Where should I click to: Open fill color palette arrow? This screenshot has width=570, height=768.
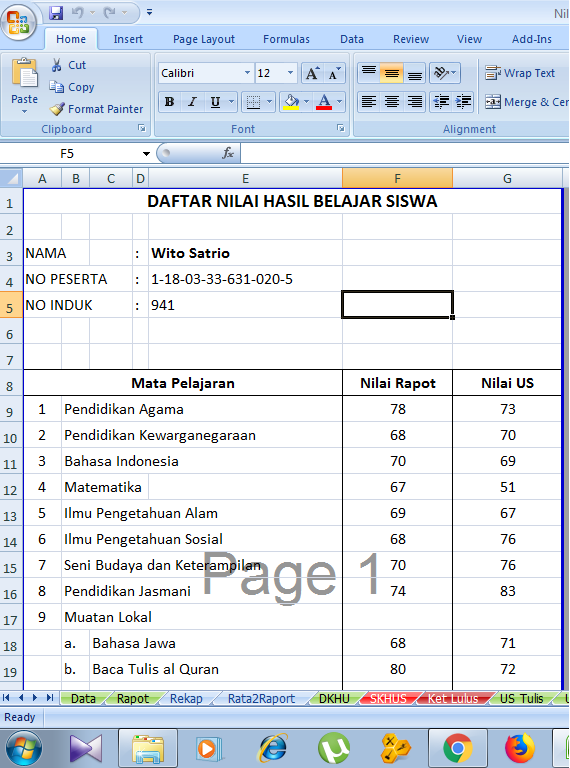(307, 102)
